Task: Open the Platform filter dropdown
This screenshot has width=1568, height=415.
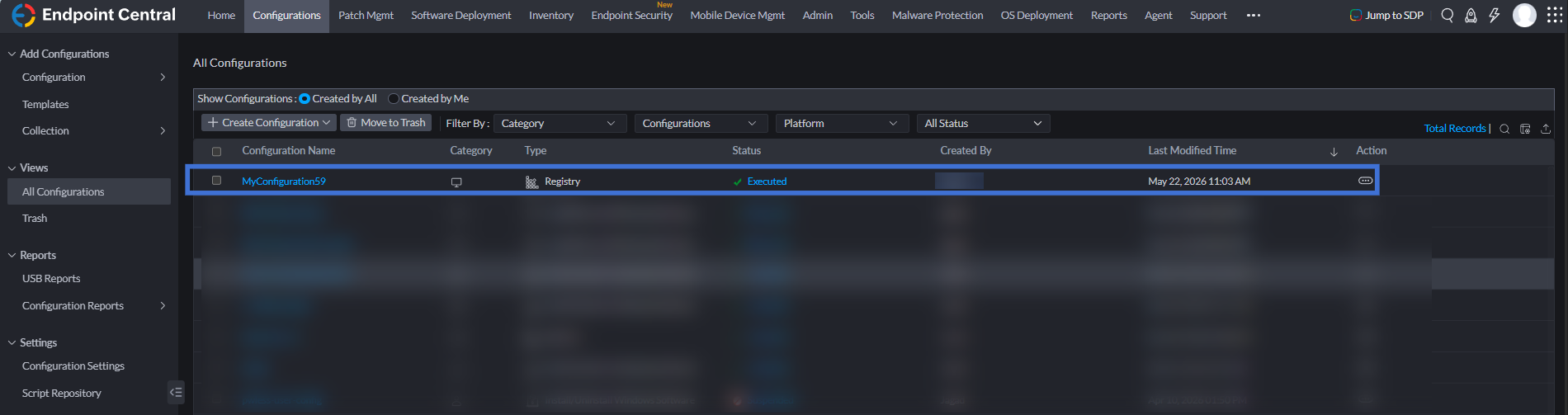Action: (841, 123)
